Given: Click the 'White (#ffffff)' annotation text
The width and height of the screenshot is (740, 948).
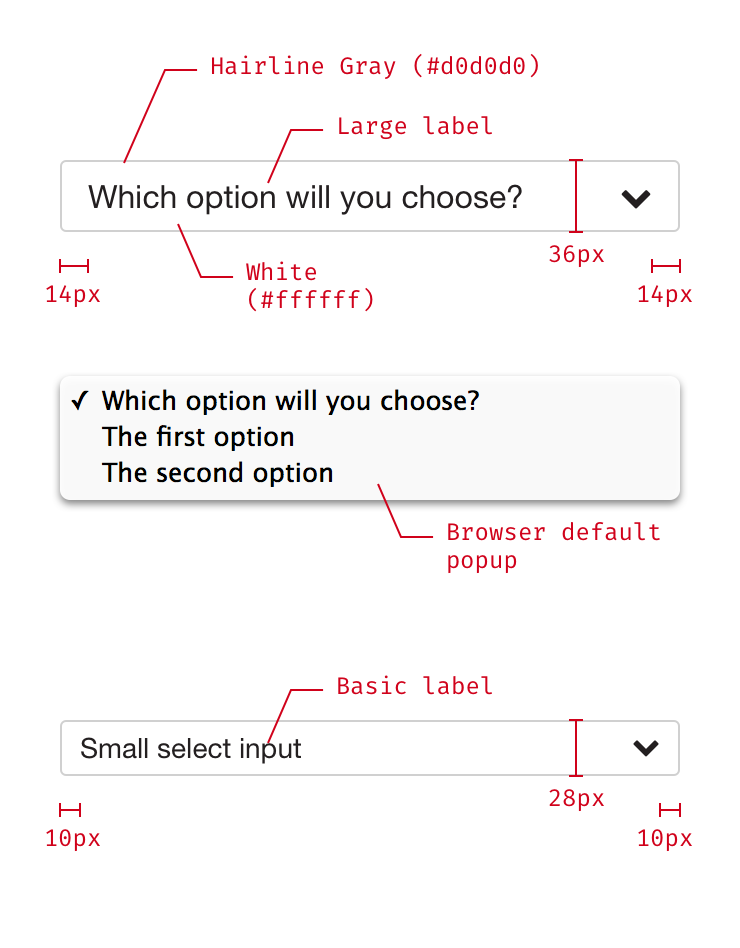Looking at the screenshot, I should pyautogui.click(x=310, y=285).
